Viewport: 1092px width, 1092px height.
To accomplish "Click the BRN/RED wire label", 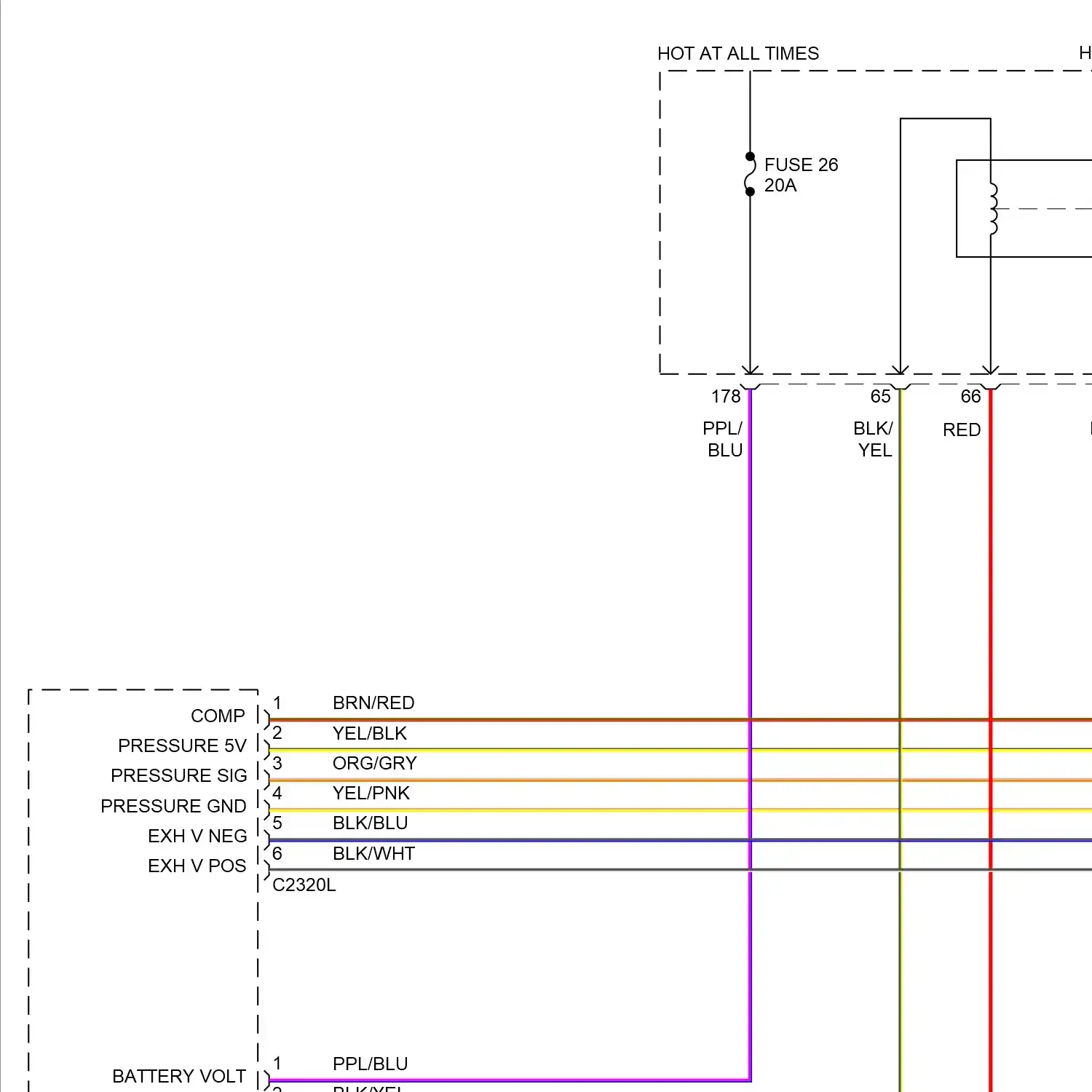I will 373,703.
